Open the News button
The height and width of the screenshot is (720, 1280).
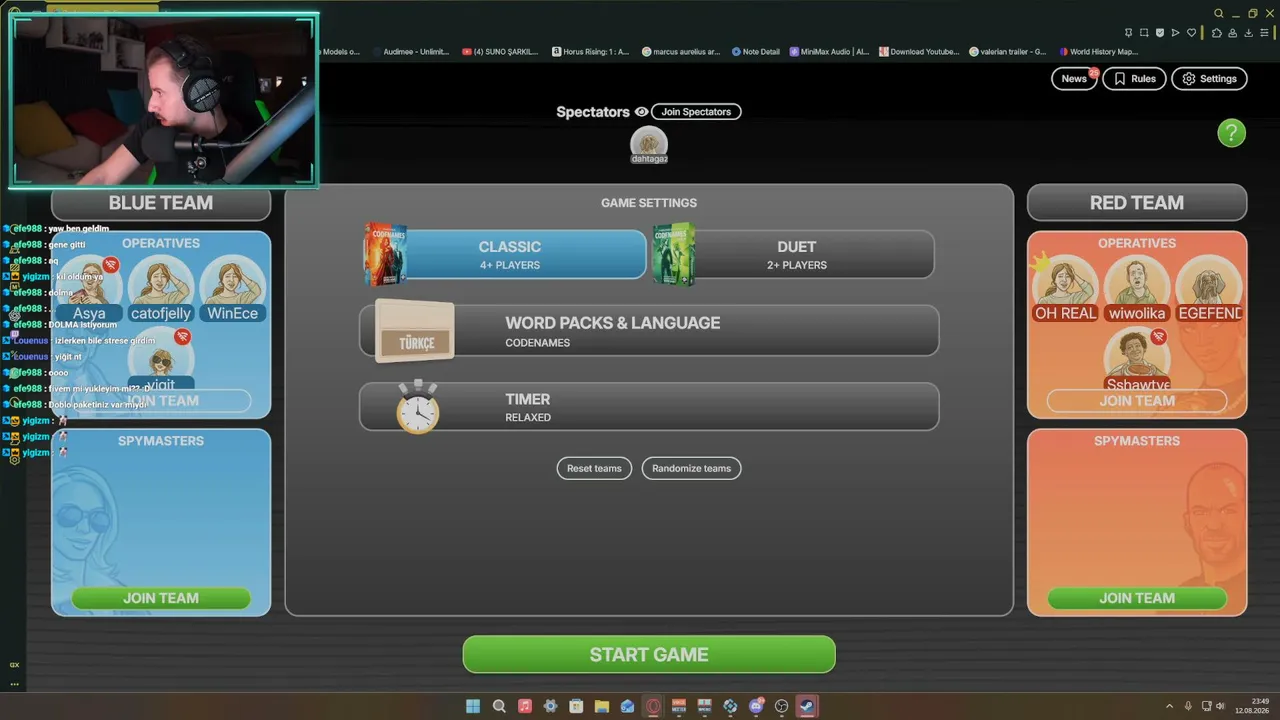1074,79
